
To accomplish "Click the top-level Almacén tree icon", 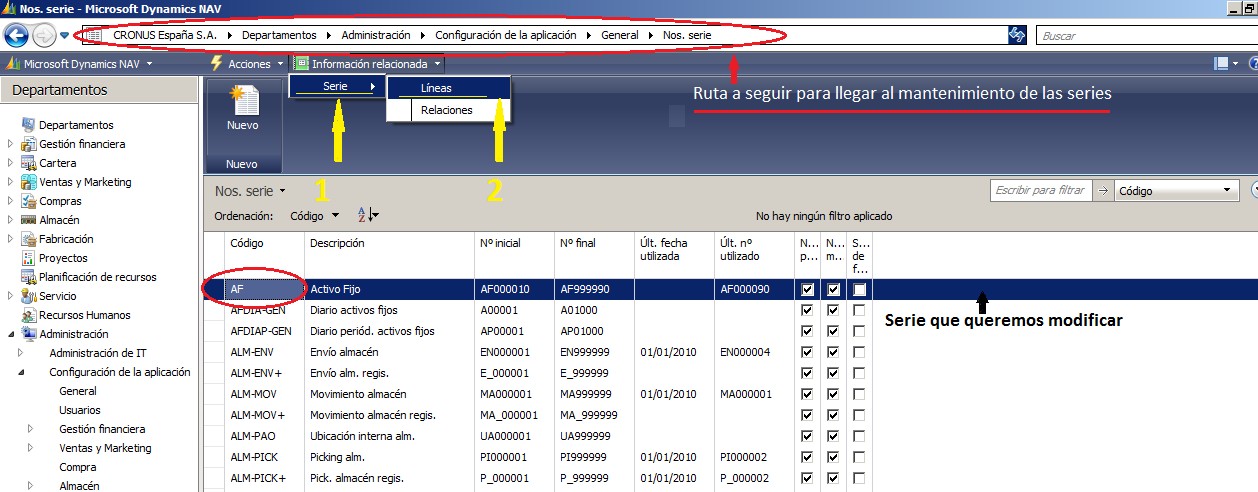I will [x=28, y=220].
